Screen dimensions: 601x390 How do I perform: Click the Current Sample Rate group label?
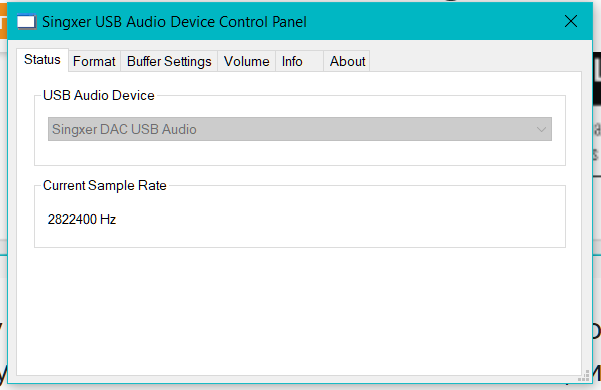(105, 185)
